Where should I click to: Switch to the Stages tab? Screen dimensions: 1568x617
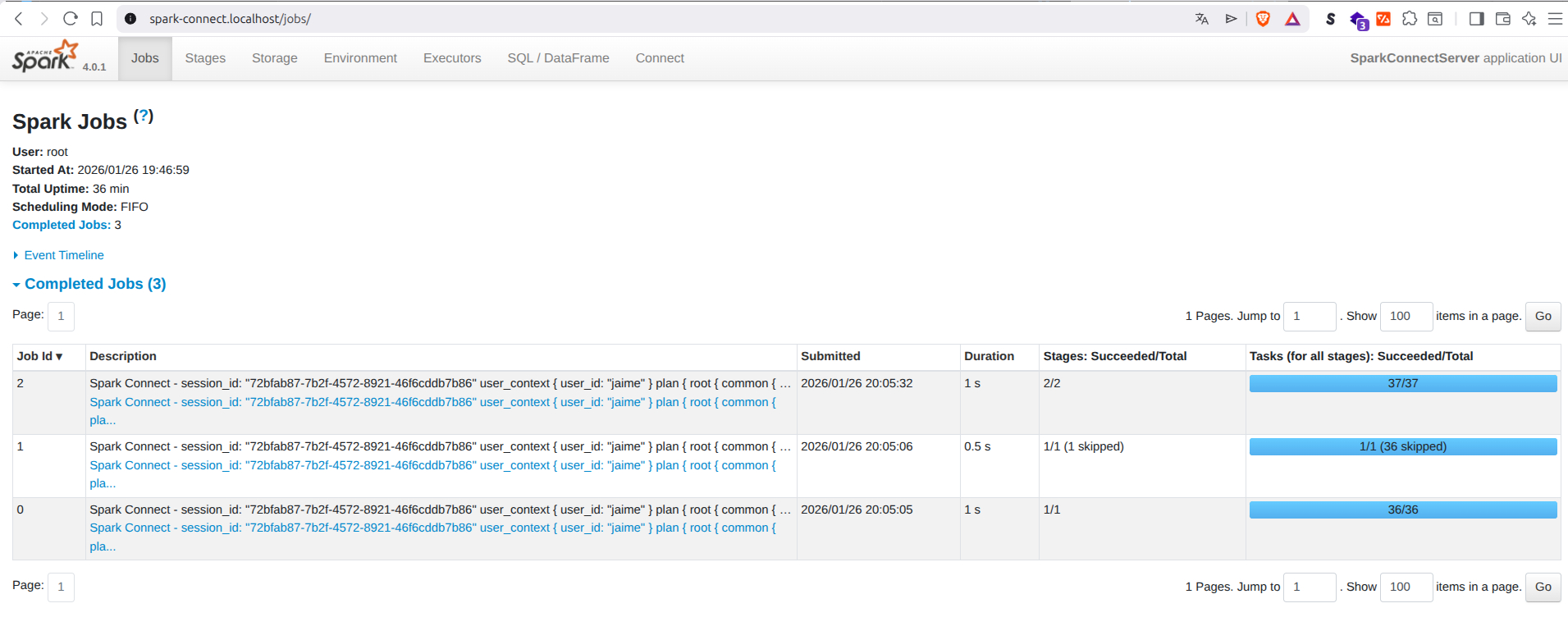tap(205, 58)
